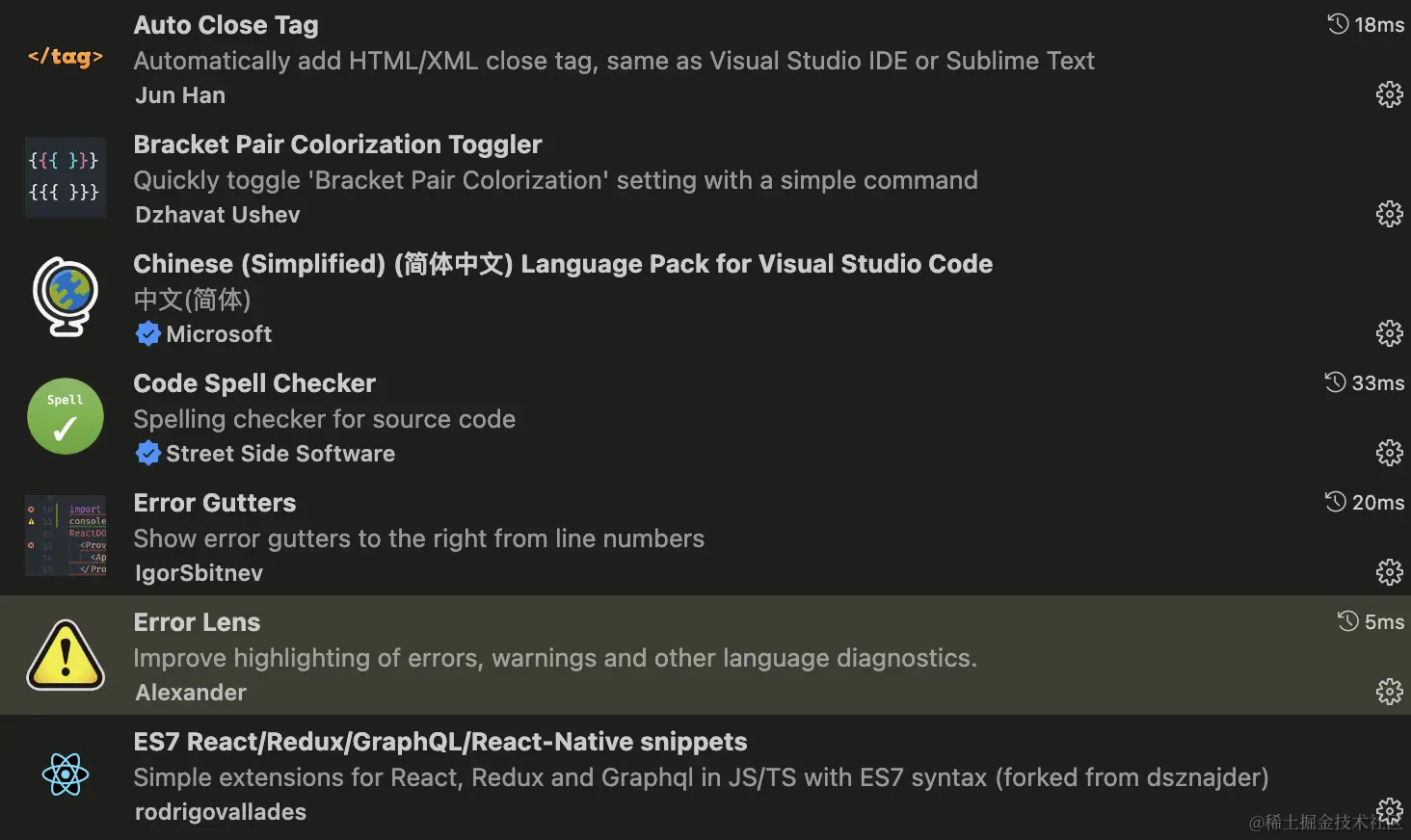Click the Auto Close Tag extension icon
Screen dimensions: 1411x840
[66, 58]
